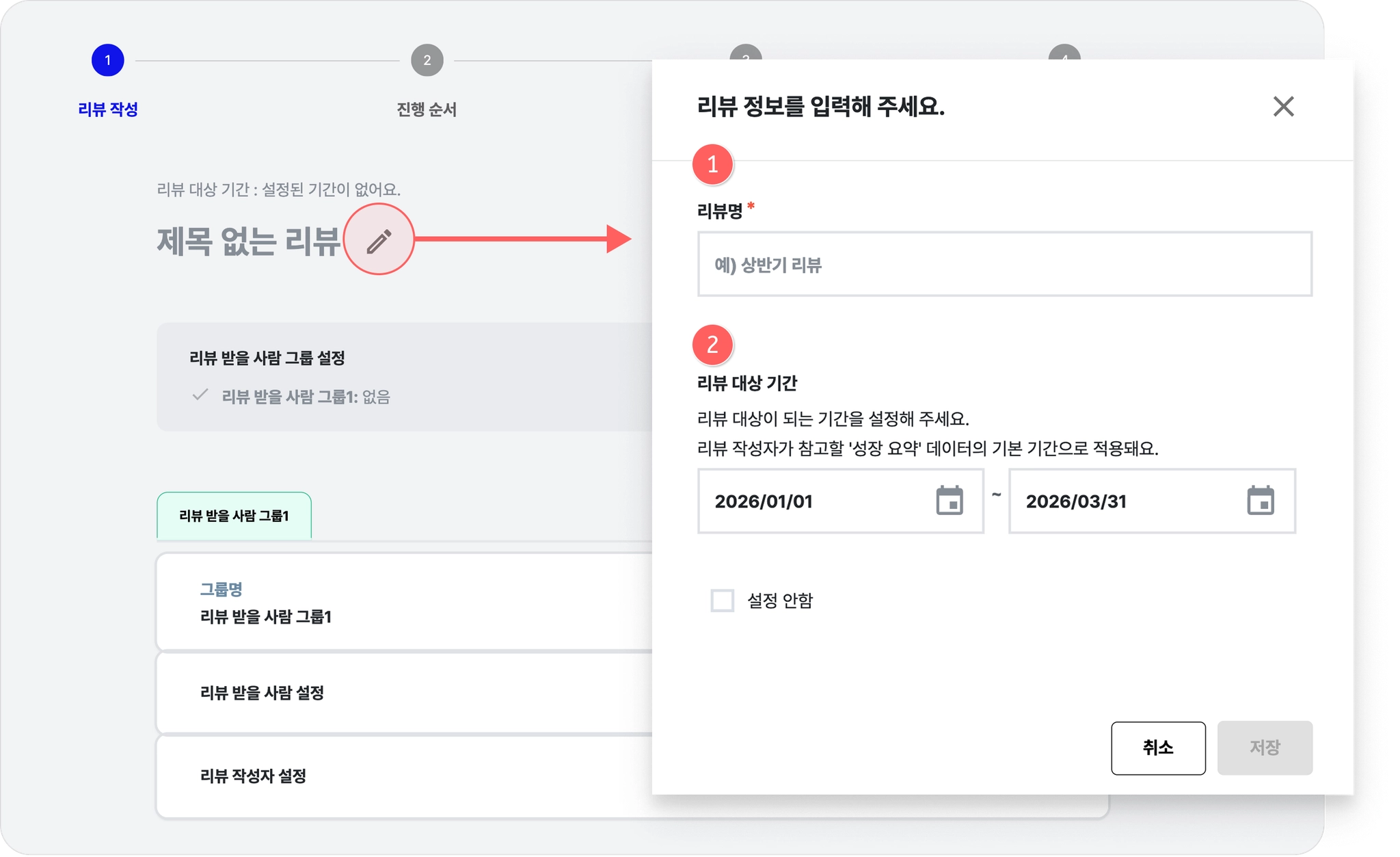Open calendar picker for start date 2026/01/01

(949, 501)
